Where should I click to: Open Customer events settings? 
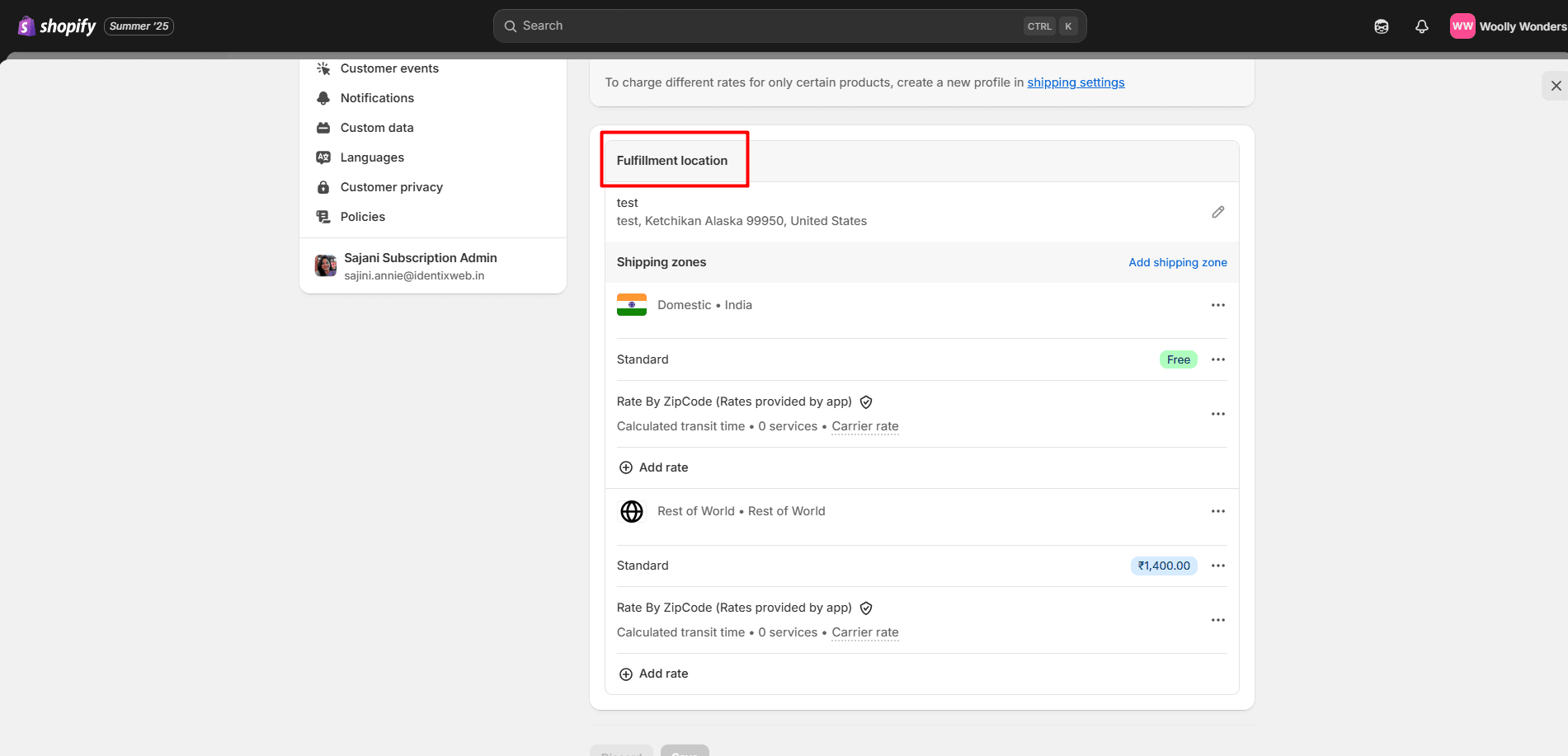tap(433, 68)
